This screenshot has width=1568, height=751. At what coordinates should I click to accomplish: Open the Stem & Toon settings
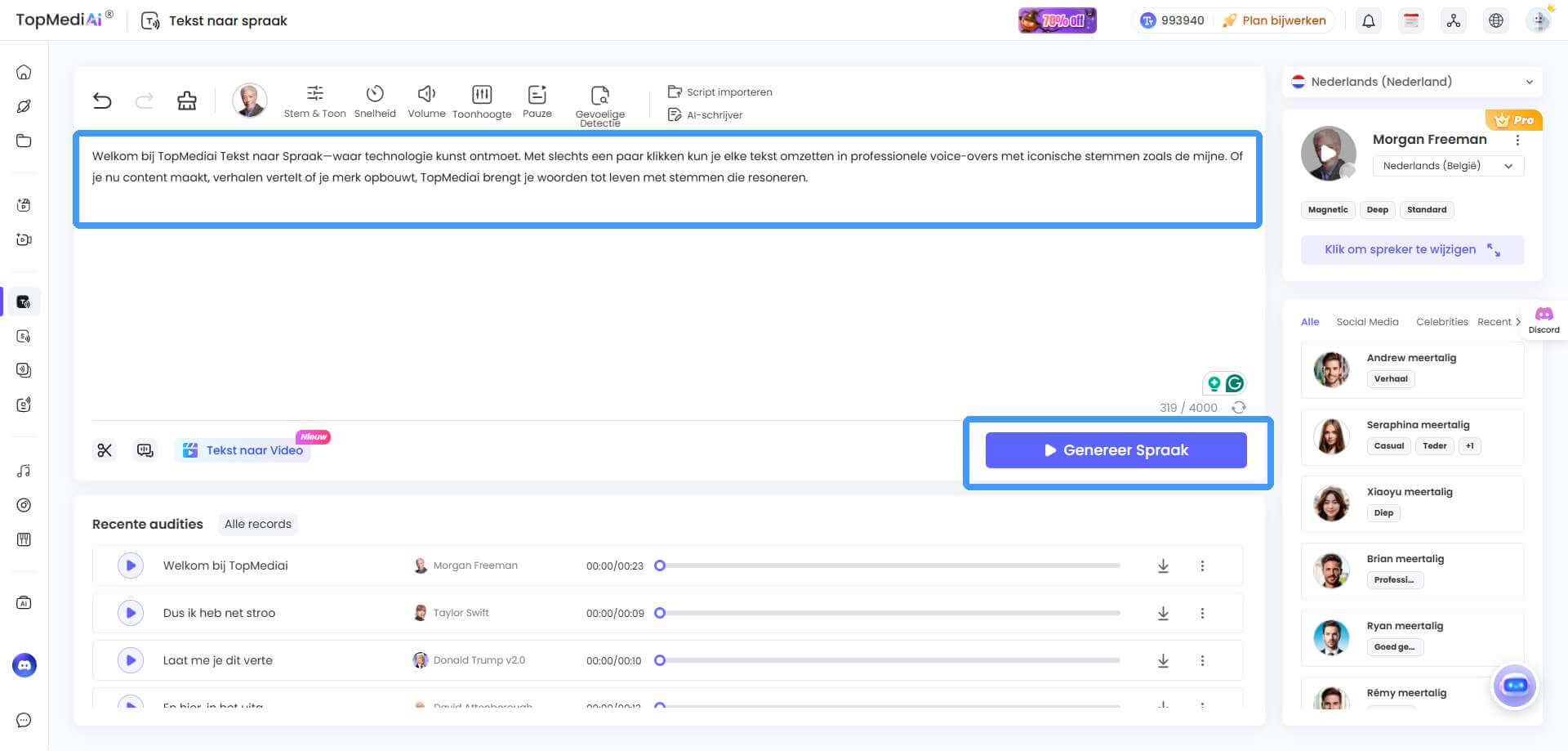(314, 101)
